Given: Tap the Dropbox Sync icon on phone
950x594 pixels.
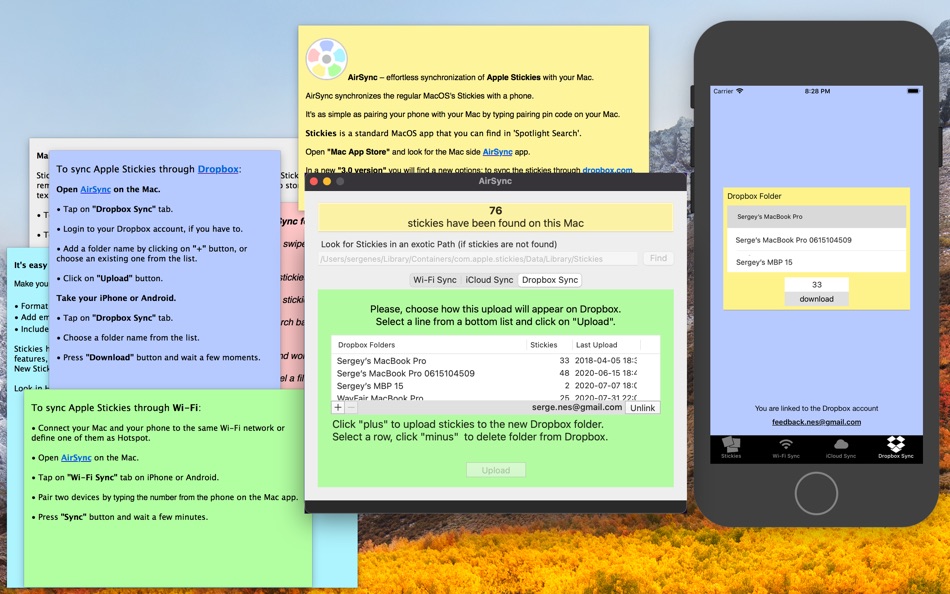Looking at the screenshot, I should (x=895, y=448).
